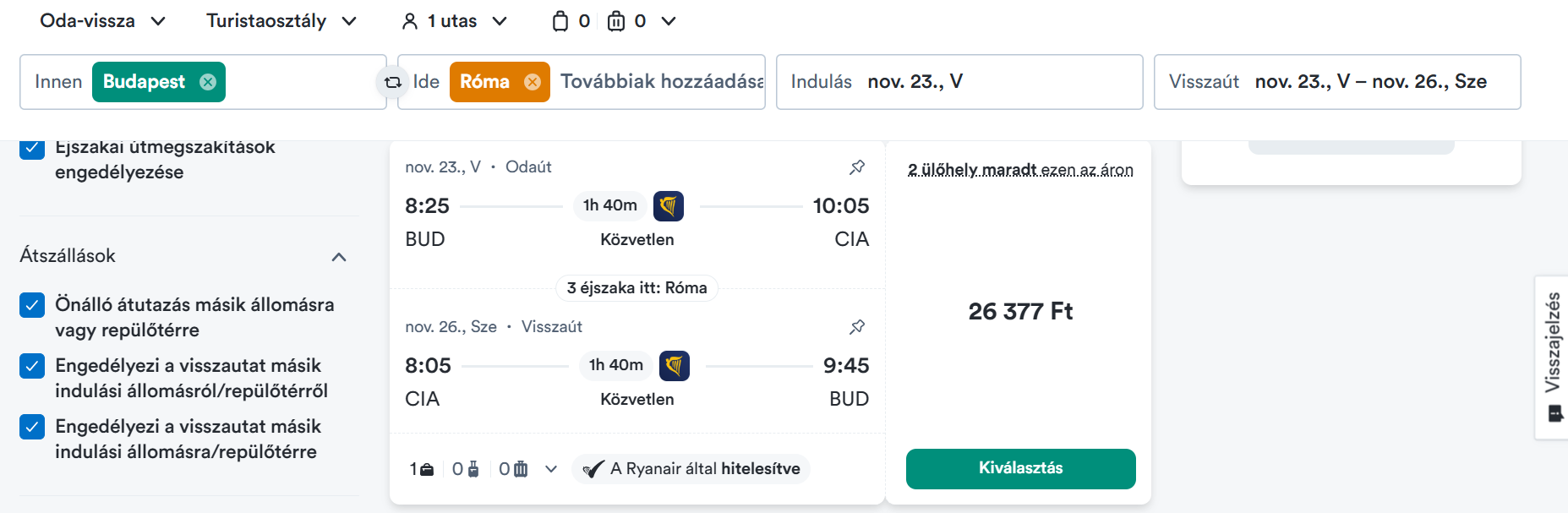Open the Oda-vissza trip type dropdown

click(x=102, y=21)
